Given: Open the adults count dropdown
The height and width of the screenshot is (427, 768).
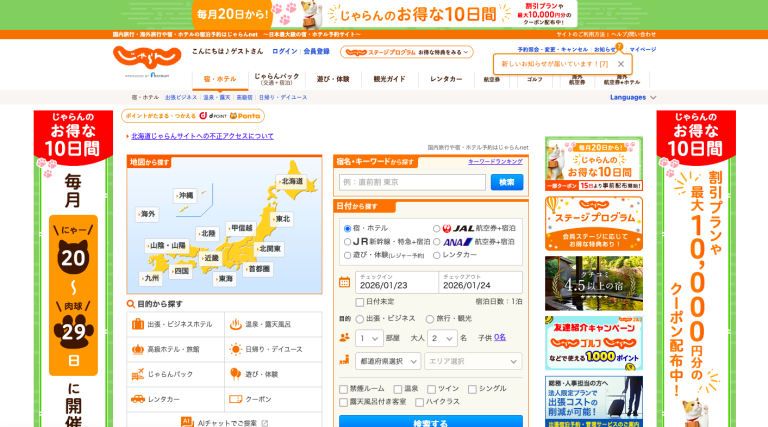Looking at the screenshot, I should pos(442,338).
